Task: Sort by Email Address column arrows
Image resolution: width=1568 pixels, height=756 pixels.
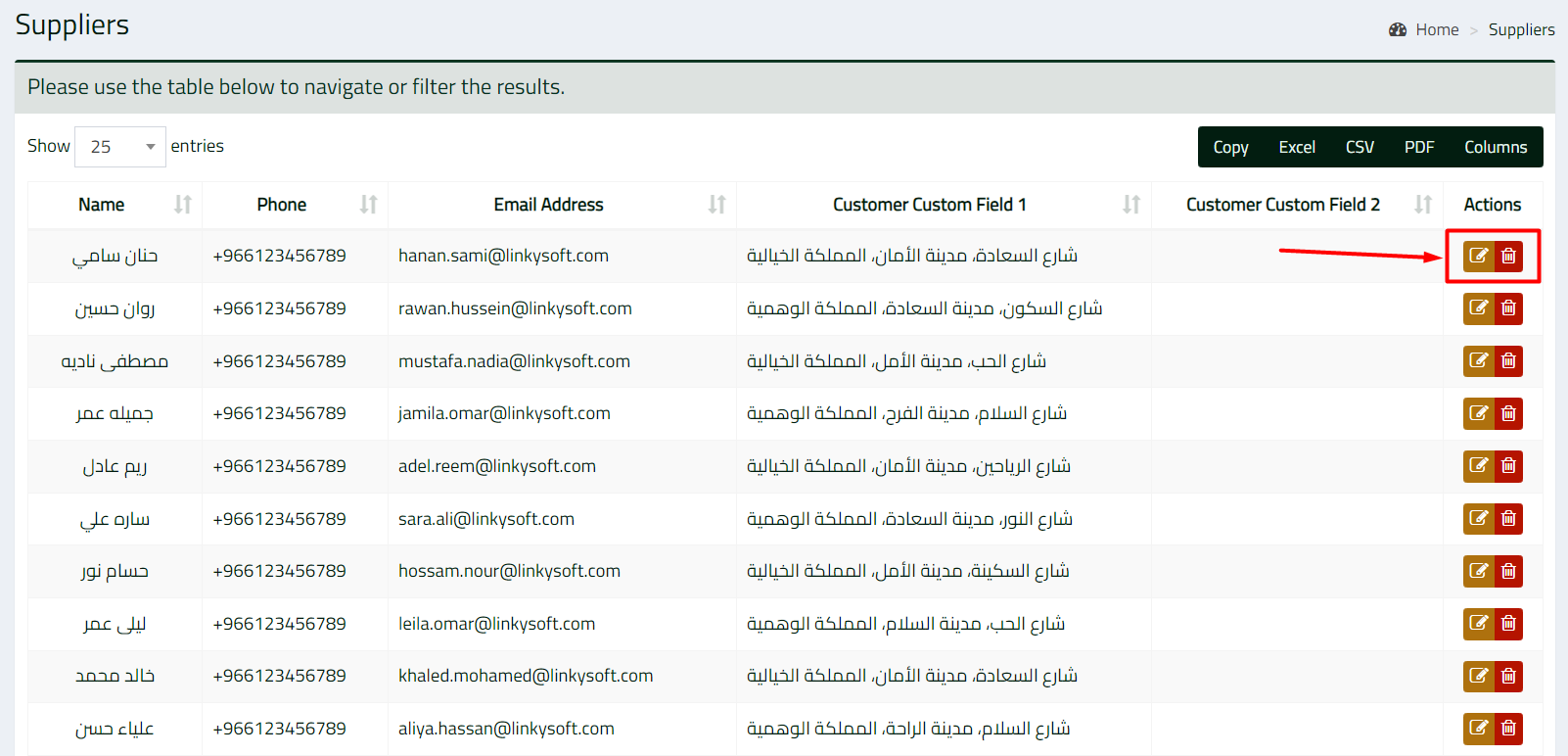Action: click(x=717, y=204)
